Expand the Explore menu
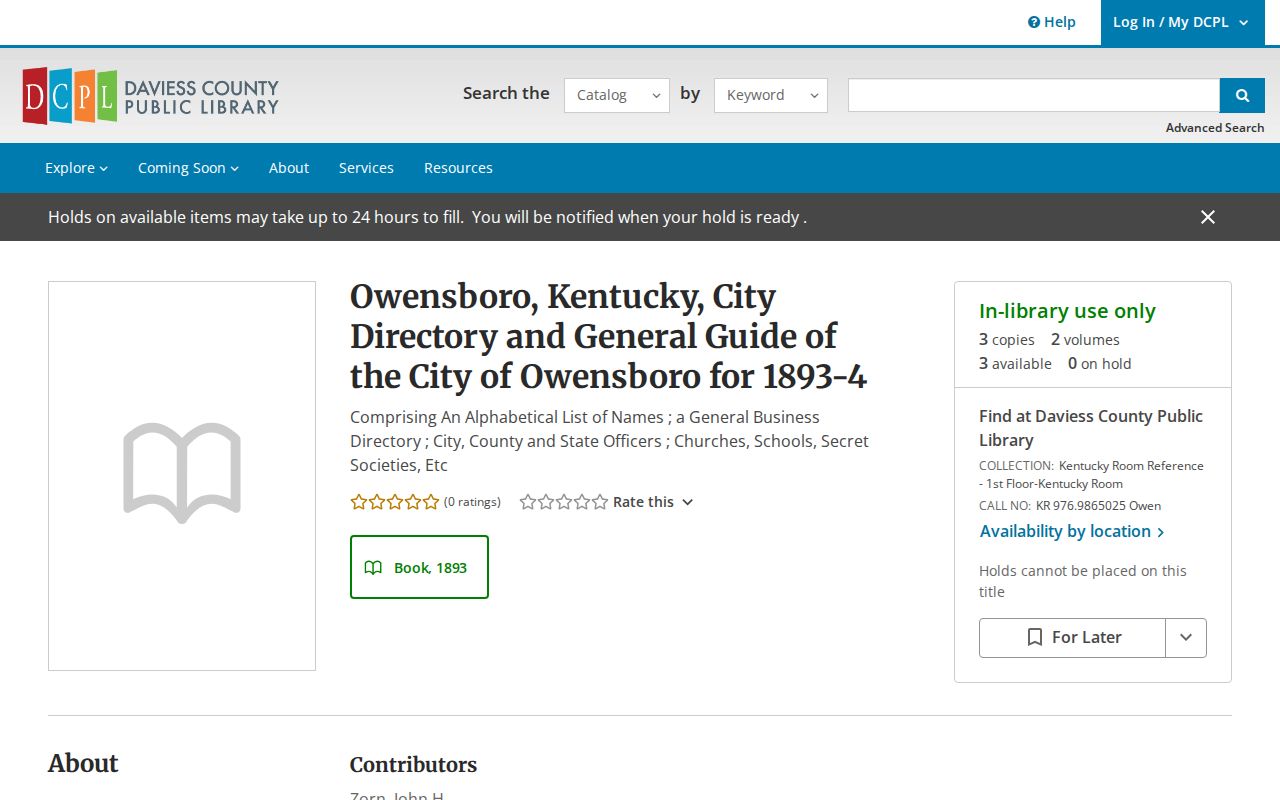 click(x=76, y=168)
